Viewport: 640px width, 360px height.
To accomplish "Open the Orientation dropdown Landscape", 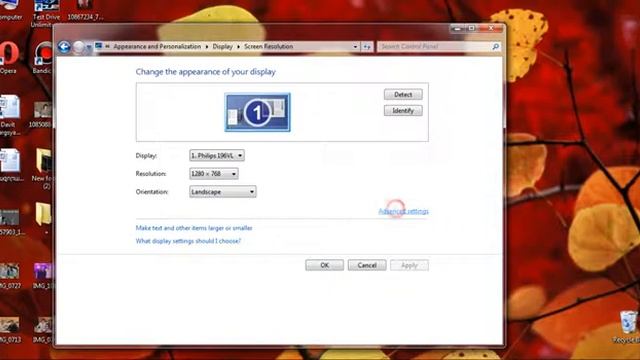I will coord(222,192).
